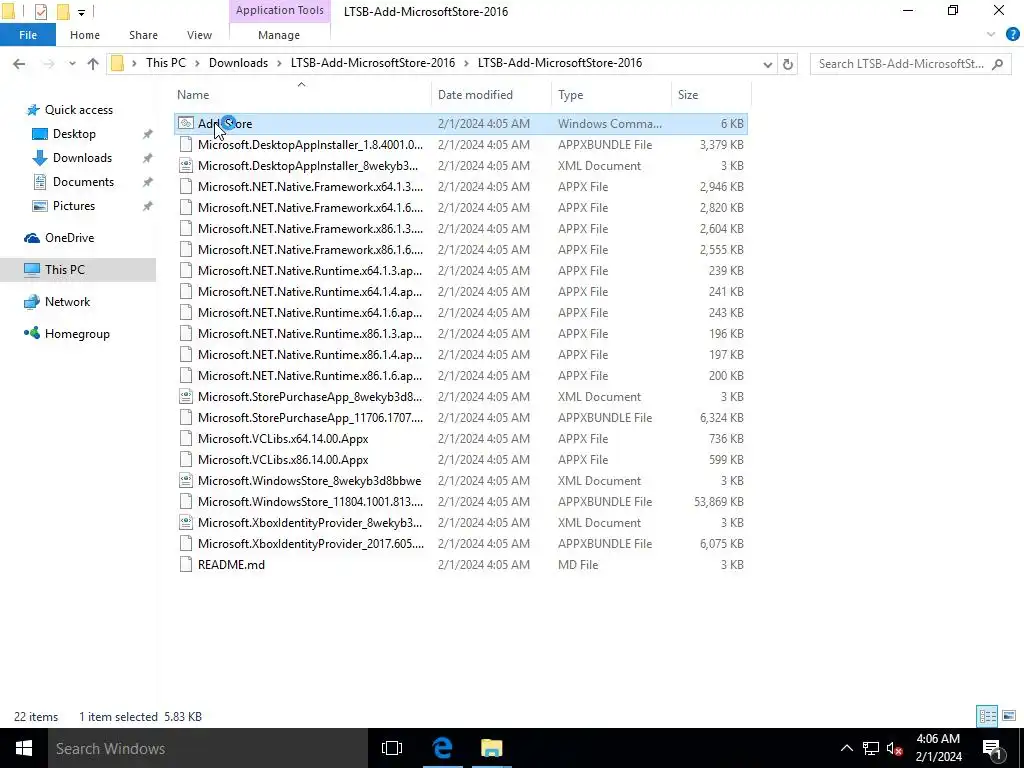Click the Properties quick access toolbar icon
Image resolution: width=1024 pixels, height=768 pixels.
point(40,11)
